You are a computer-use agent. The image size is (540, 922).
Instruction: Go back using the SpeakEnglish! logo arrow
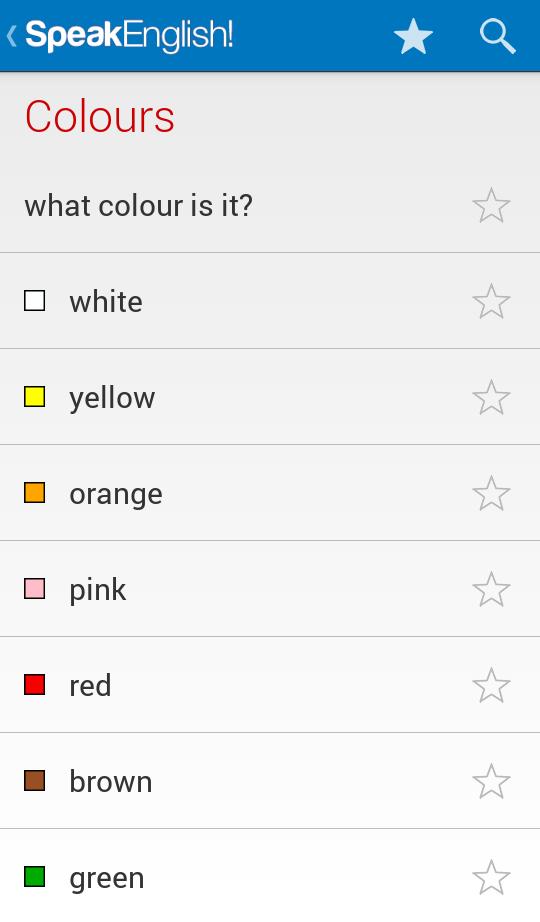click(11, 35)
